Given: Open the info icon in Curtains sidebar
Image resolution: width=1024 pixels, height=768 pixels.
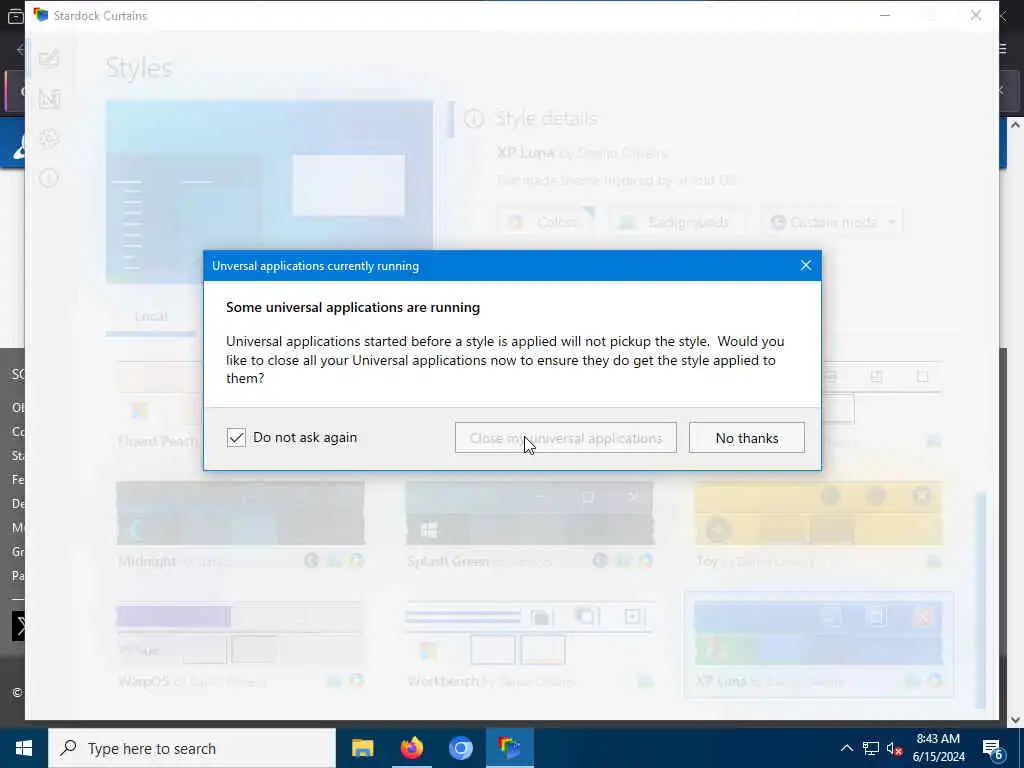Looking at the screenshot, I should [x=49, y=178].
